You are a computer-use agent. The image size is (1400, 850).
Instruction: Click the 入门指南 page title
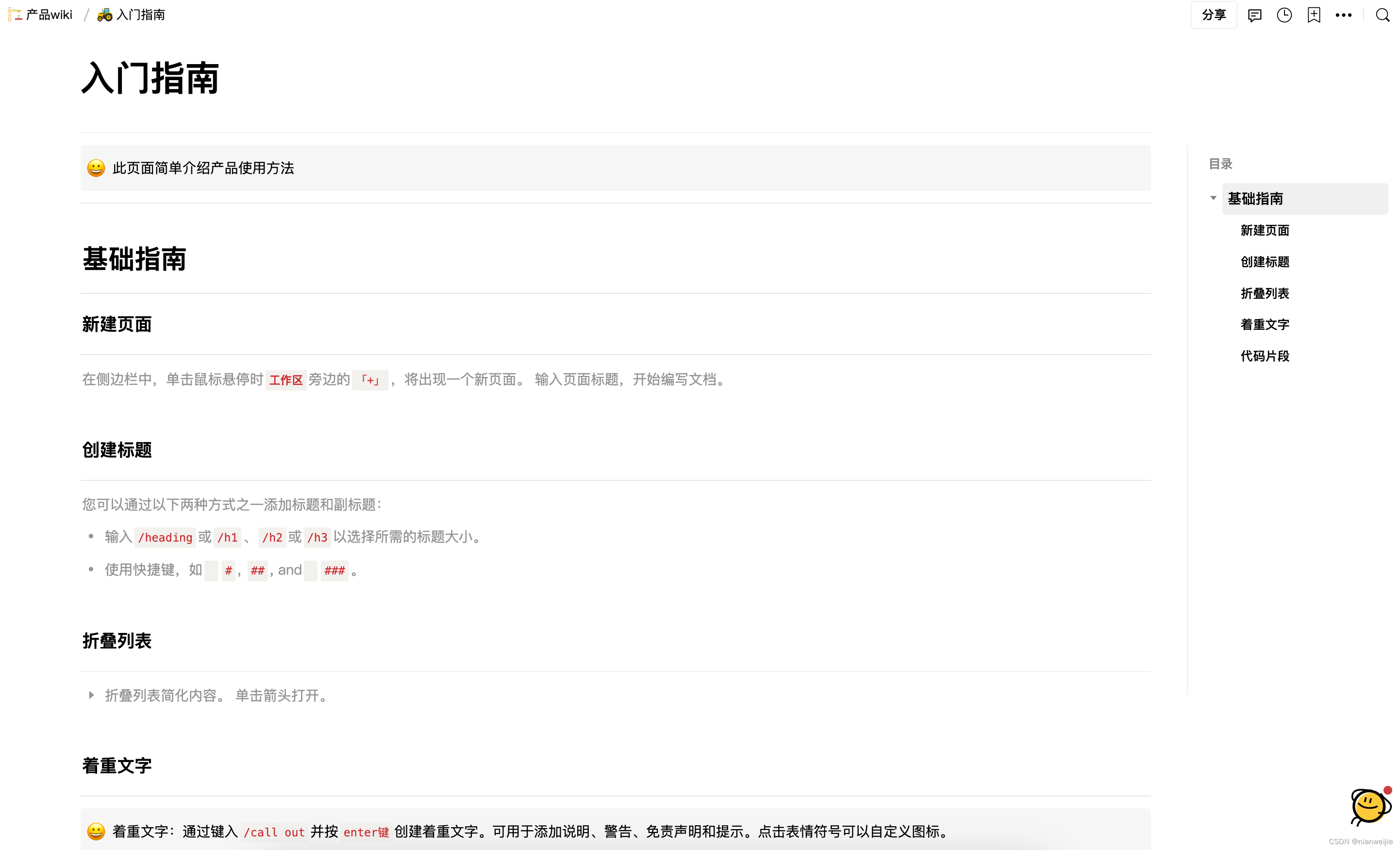point(150,78)
